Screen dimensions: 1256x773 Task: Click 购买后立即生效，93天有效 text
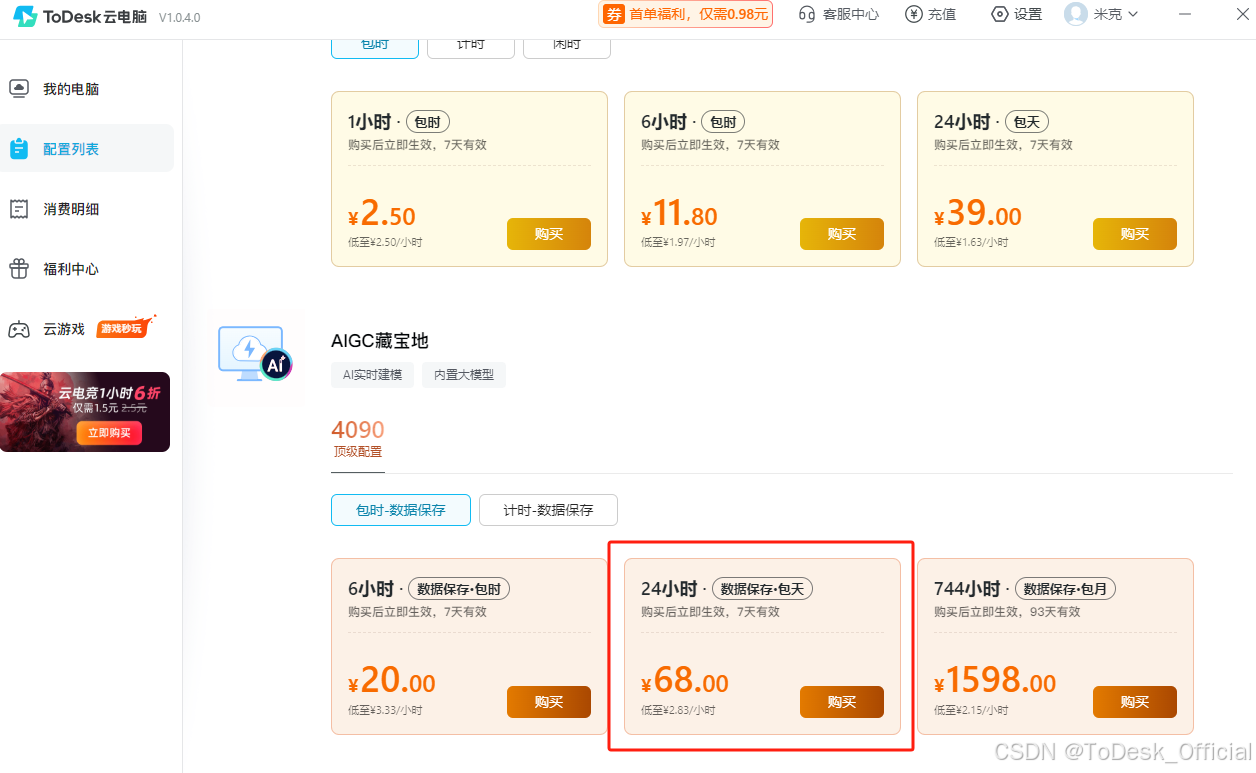(1007, 612)
